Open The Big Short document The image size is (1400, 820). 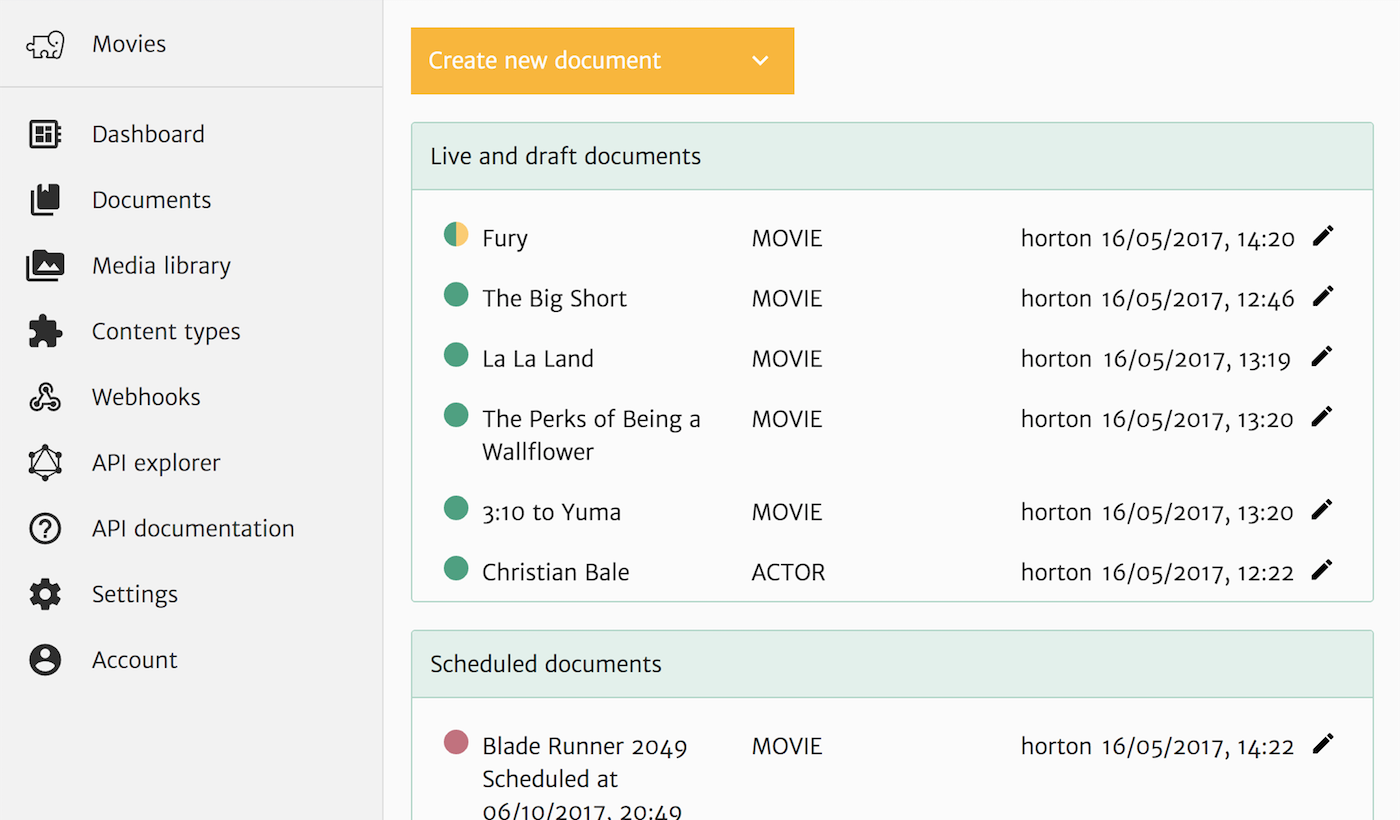pos(555,299)
